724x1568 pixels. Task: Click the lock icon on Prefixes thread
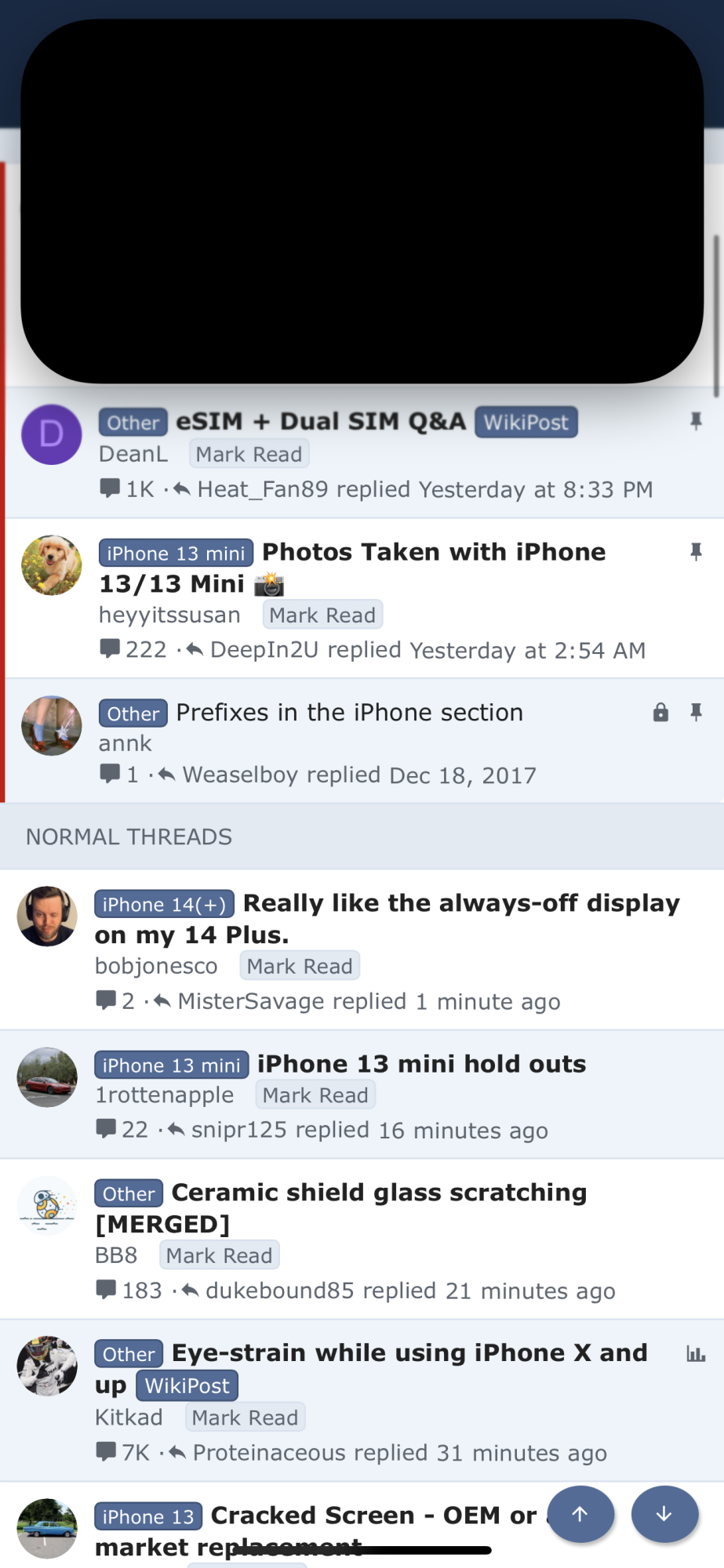[661, 712]
